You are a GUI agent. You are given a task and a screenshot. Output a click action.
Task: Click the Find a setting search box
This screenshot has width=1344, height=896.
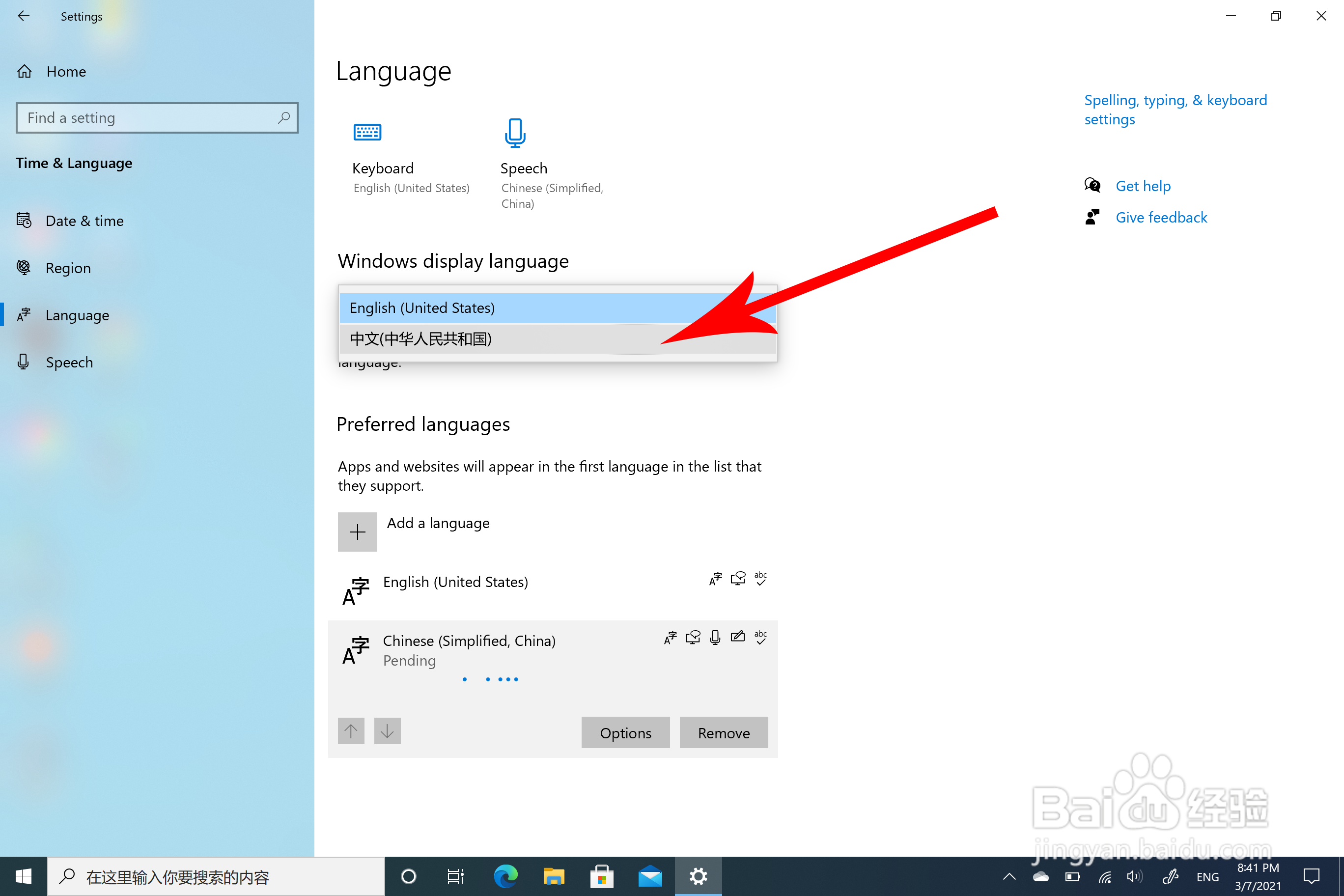click(x=150, y=118)
